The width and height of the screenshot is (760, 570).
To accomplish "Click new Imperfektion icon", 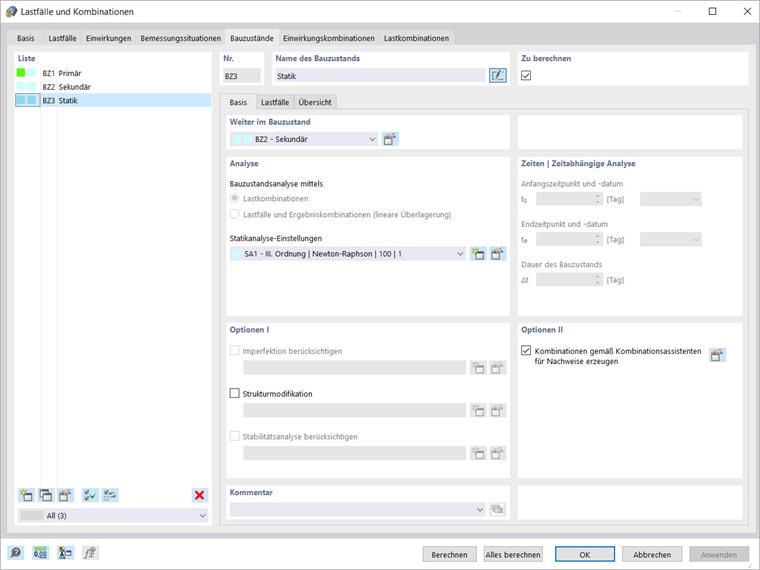I will [x=478, y=368].
